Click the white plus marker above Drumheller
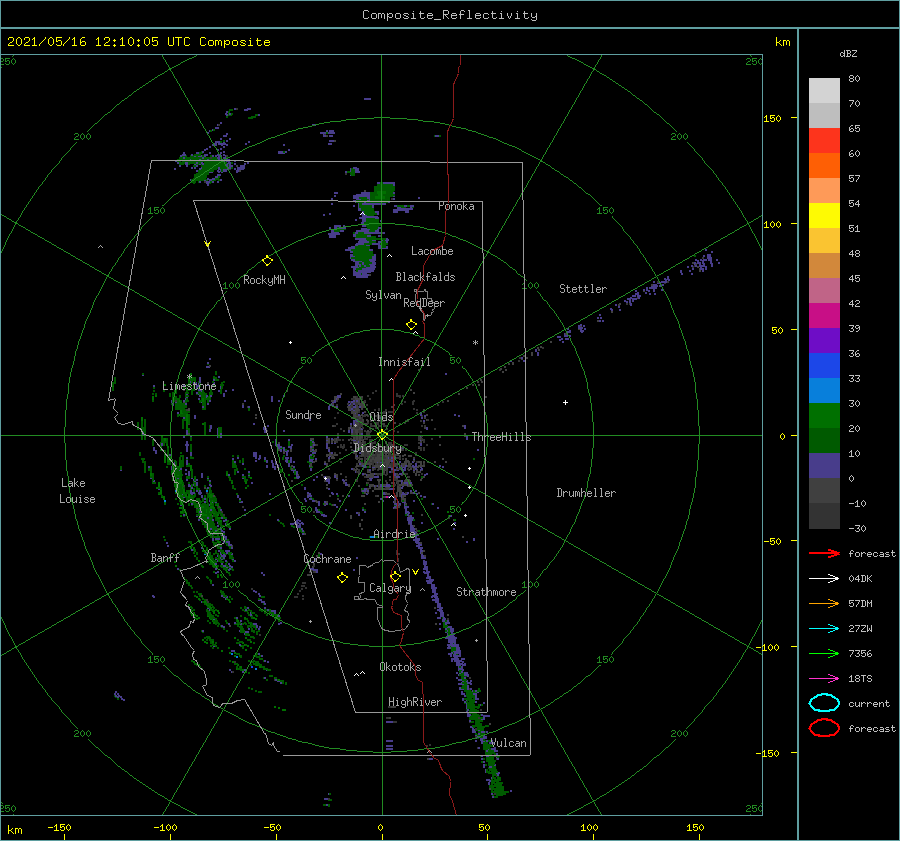This screenshot has width=900, height=841. coord(565,402)
